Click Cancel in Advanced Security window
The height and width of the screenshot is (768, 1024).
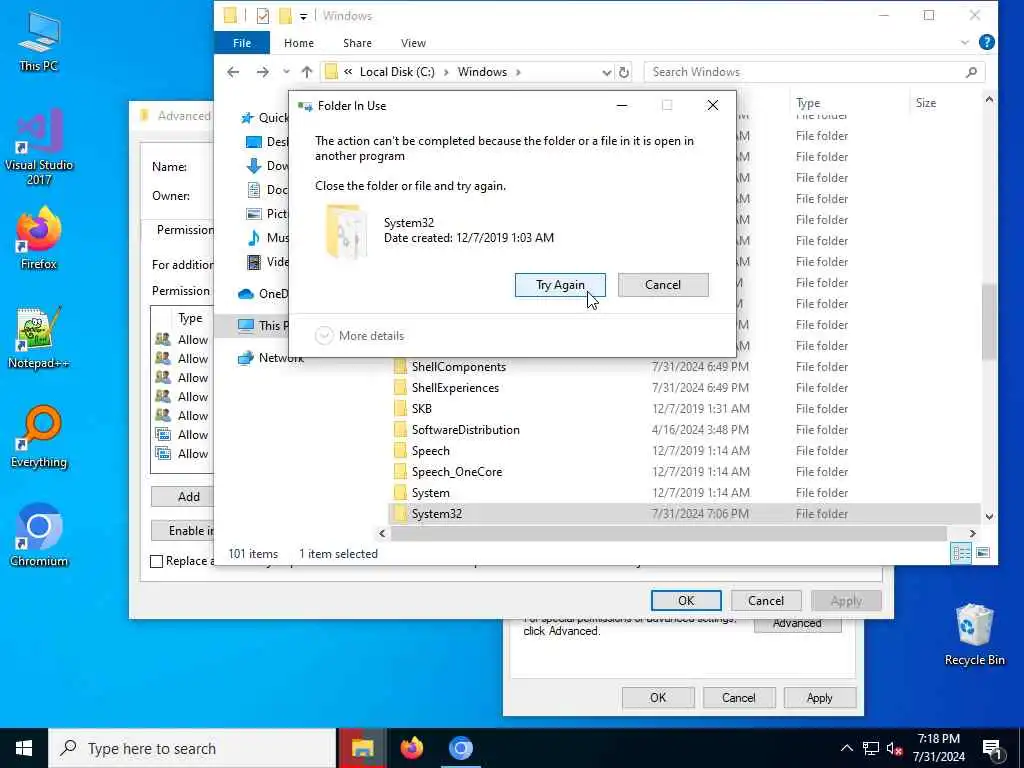tap(765, 601)
